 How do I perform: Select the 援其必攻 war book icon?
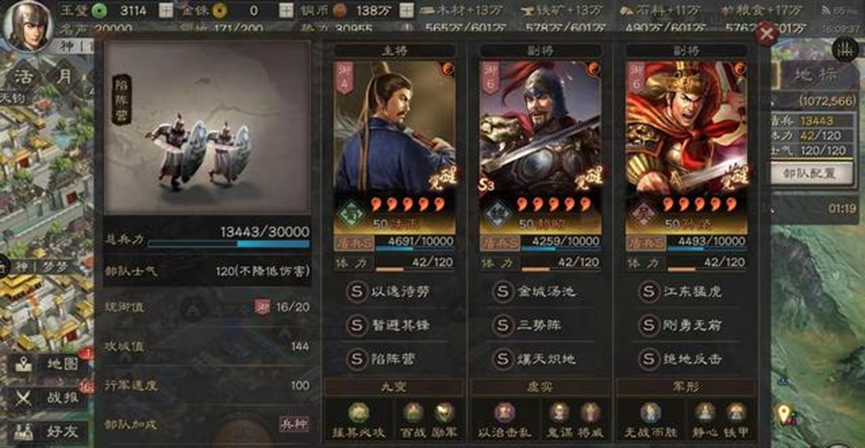[x=359, y=413]
